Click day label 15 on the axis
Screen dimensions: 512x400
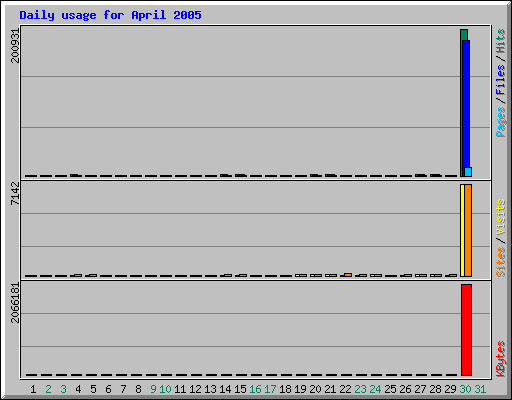240,389
